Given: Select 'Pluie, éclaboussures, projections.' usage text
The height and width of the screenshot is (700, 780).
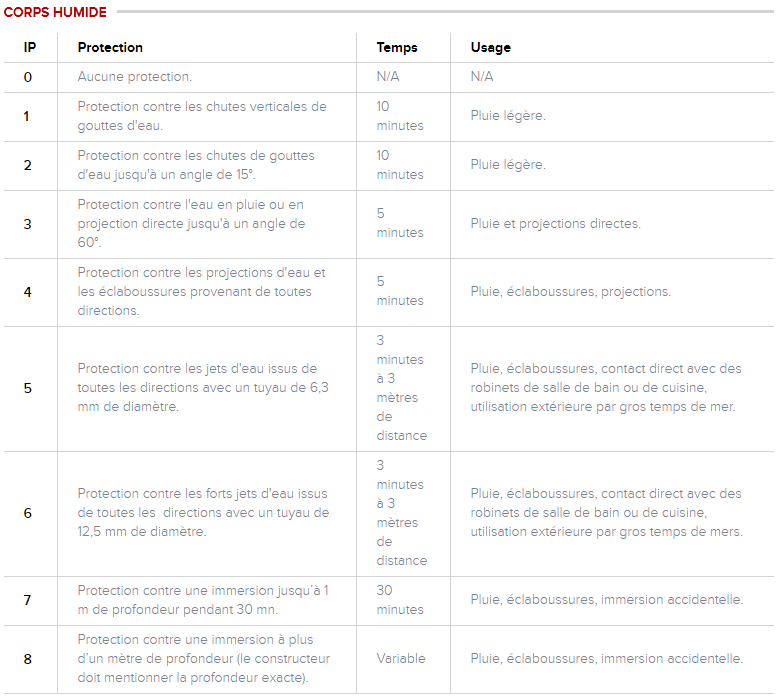Looking at the screenshot, I should pos(570,291).
